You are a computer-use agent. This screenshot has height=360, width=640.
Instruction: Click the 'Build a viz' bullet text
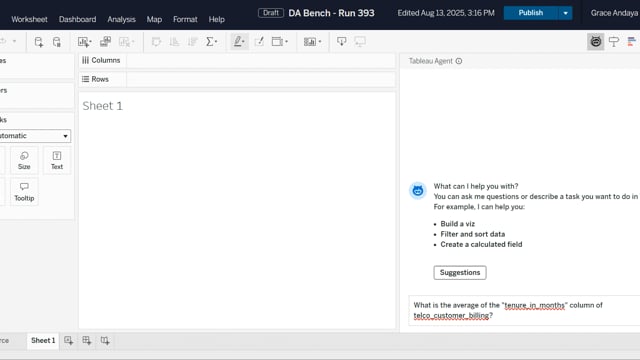(x=458, y=224)
